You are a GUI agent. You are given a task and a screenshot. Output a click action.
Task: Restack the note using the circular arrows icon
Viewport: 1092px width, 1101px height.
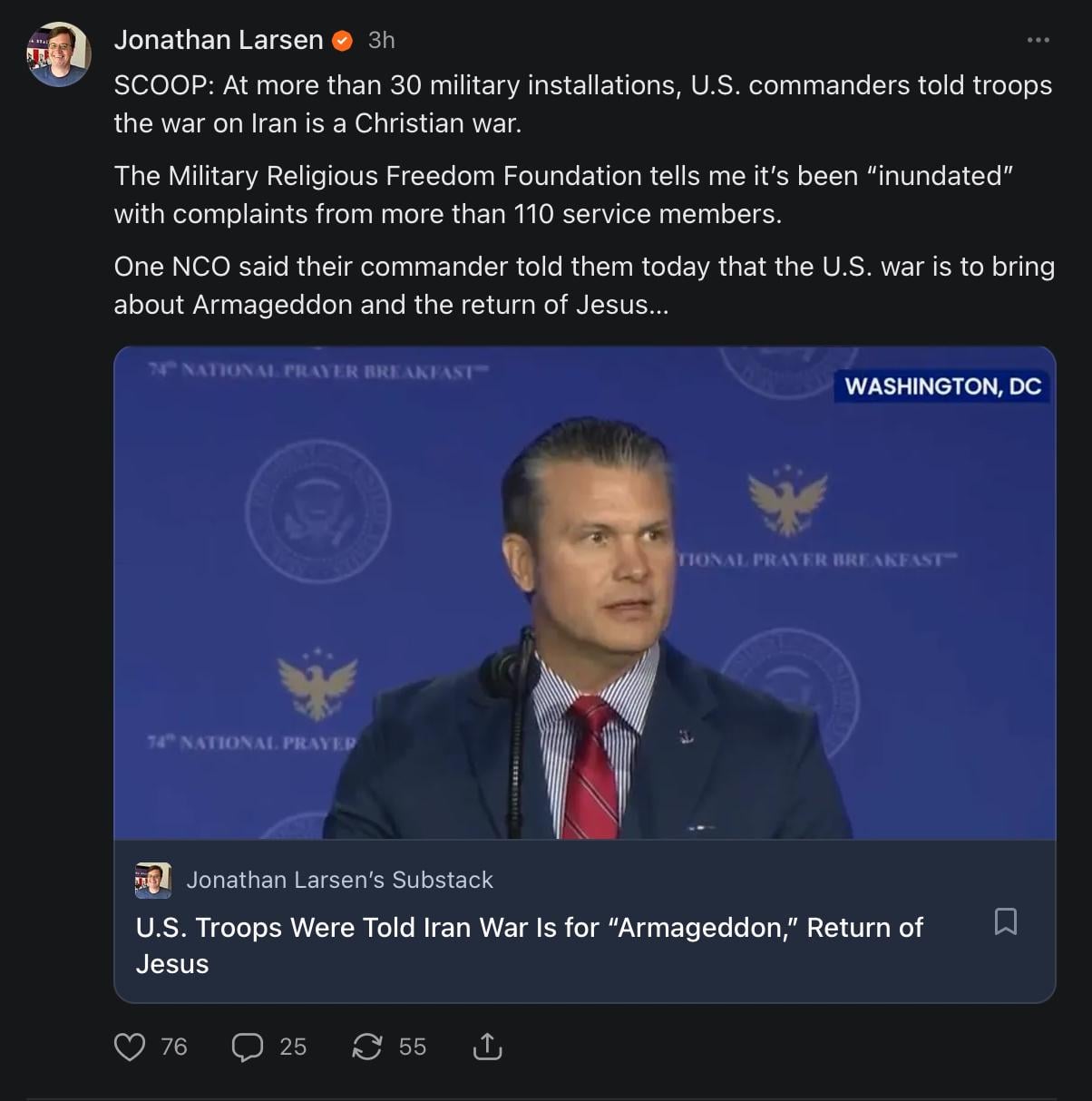pos(367,1047)
